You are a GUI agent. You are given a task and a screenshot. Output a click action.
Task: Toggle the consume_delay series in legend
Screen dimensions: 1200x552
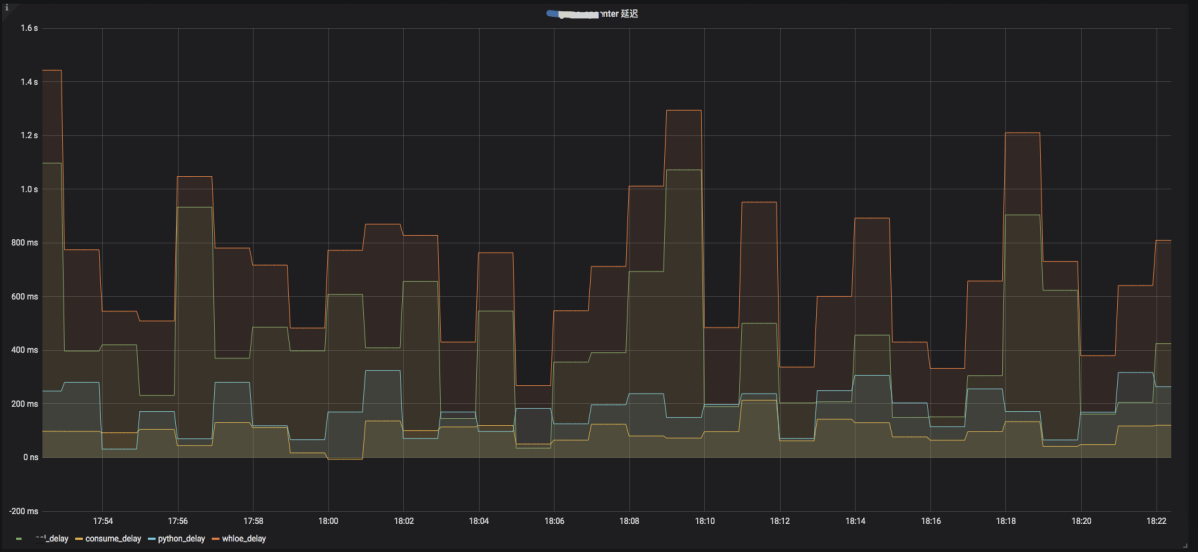coord(113,539)
